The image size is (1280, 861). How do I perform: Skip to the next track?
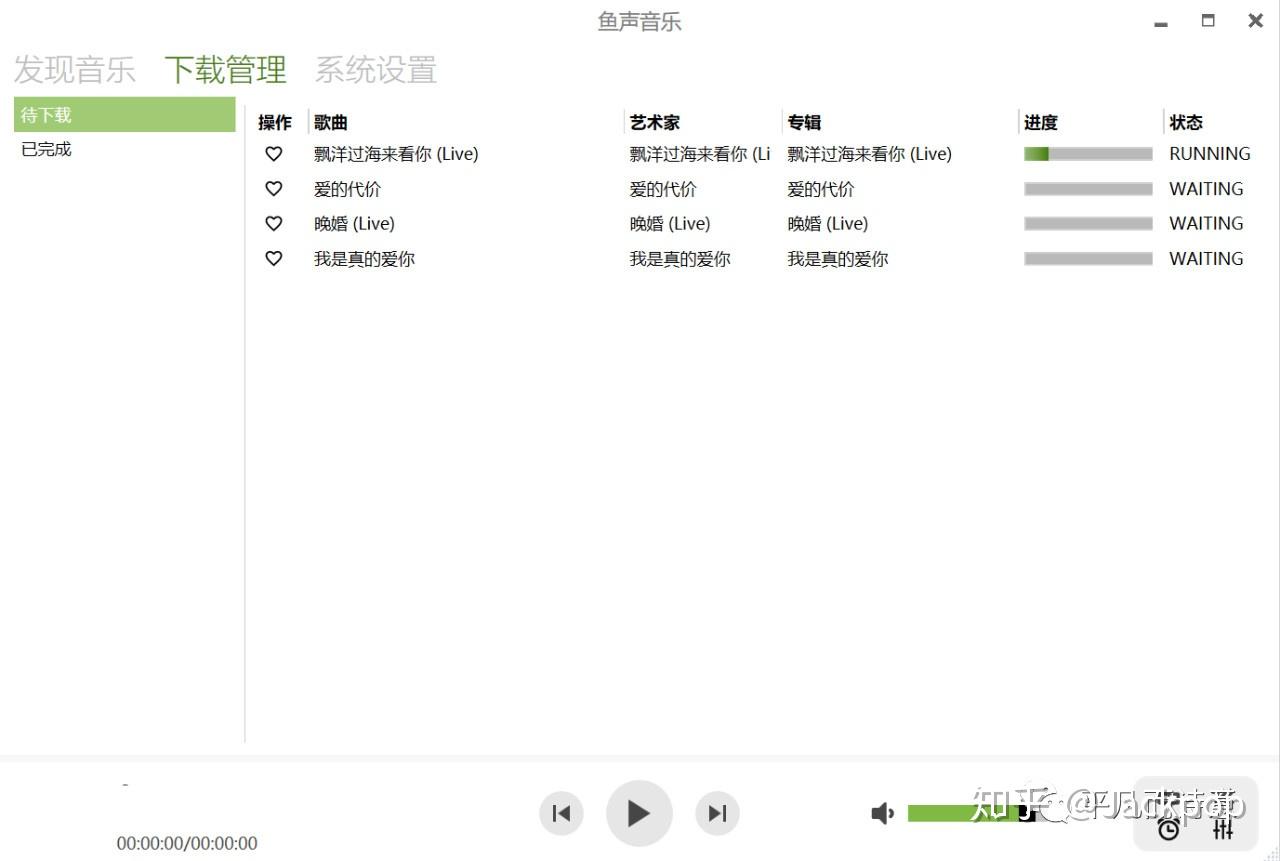717,813
